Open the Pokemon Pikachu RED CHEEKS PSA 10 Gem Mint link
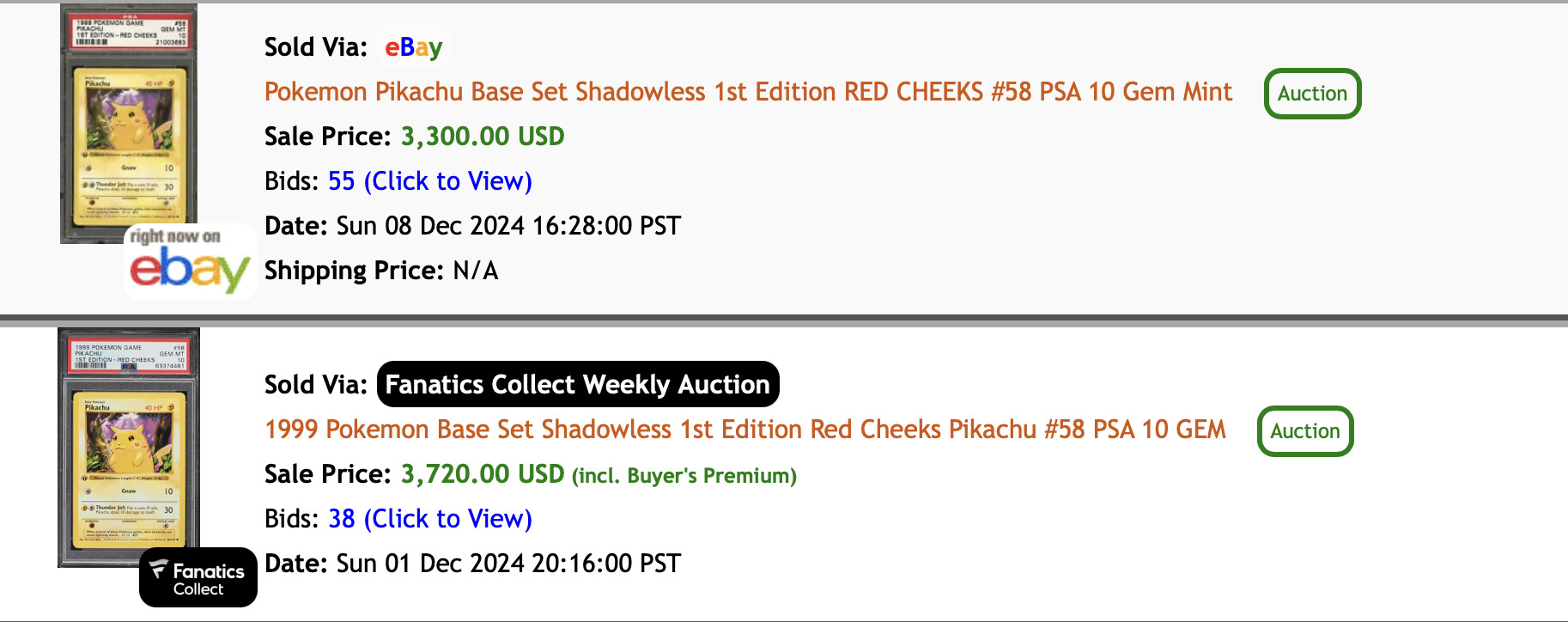Screen dimensions: 1568x622 748,92
